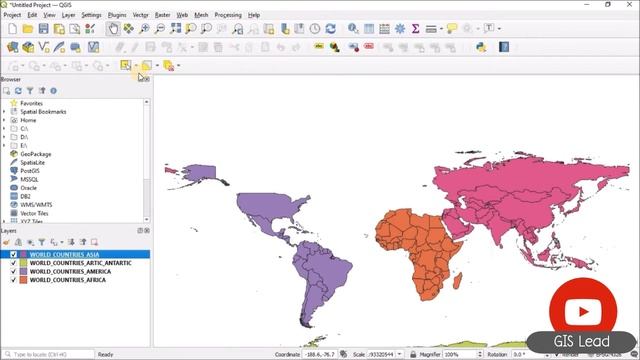This screenshot has height=360, width=640.
Task: Refresh the Browser panel
Action: [x=18, y=91]
